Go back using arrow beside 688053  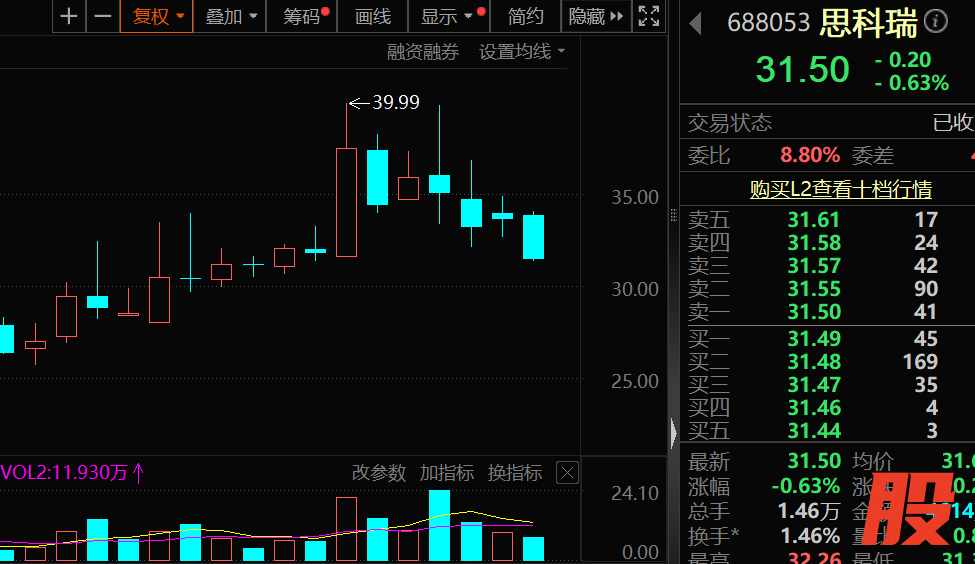(696, 23)
